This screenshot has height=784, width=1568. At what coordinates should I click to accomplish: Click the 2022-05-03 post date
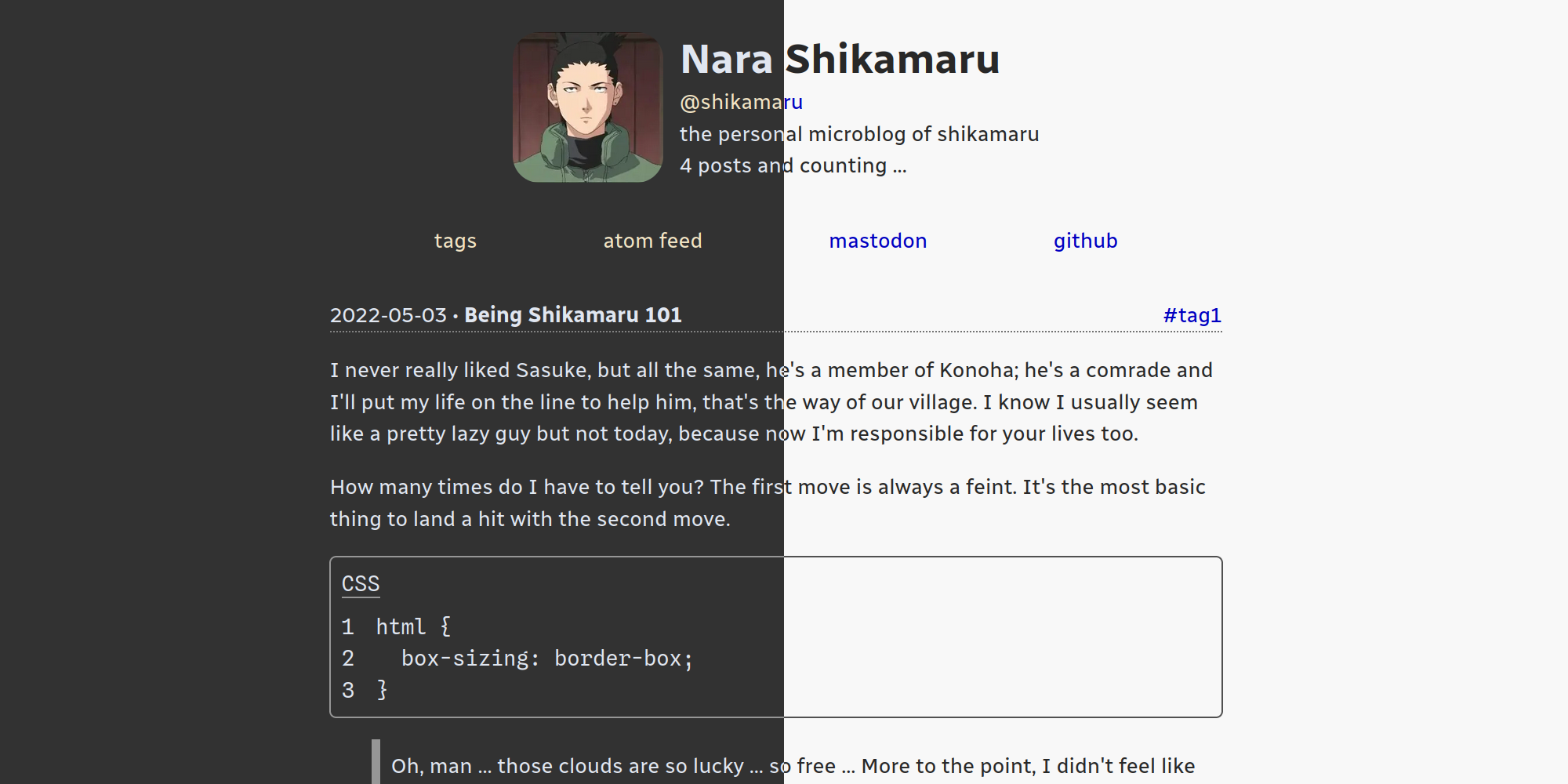388,315
